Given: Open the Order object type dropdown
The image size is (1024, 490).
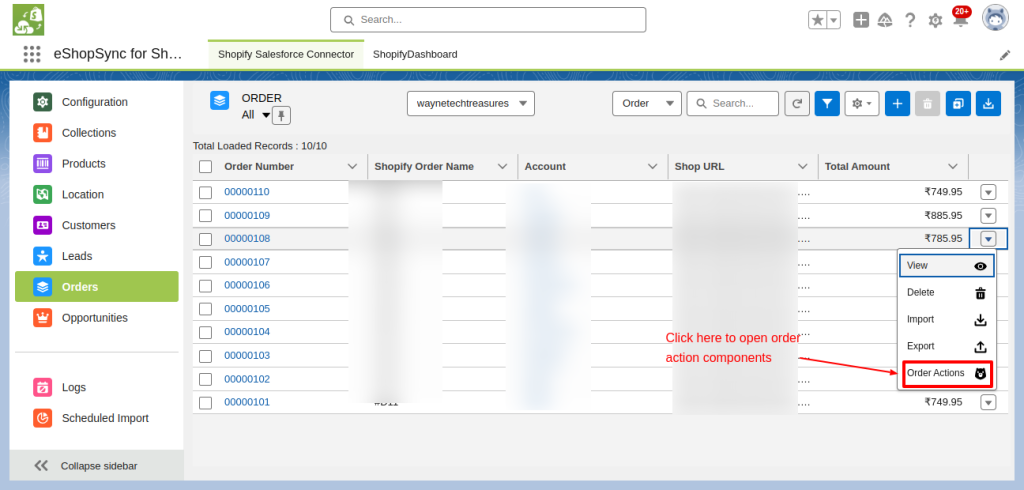Looking at the screenshot, I should click(647, 103).
